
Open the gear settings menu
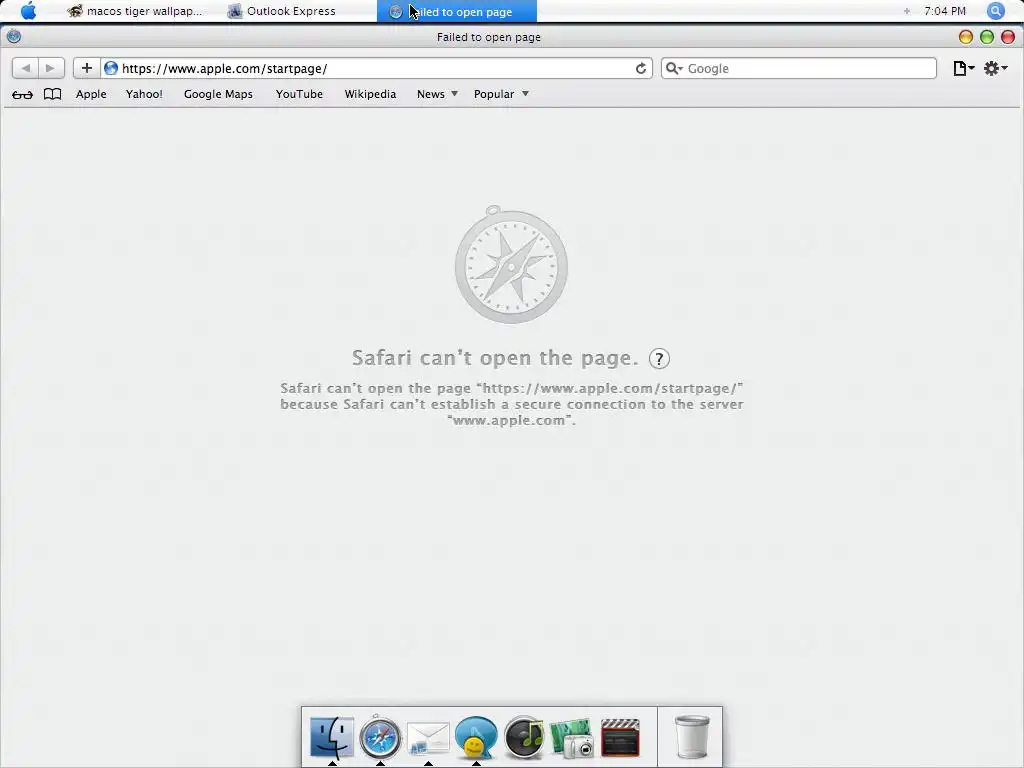pyautogui.click(x=995, y=68)
